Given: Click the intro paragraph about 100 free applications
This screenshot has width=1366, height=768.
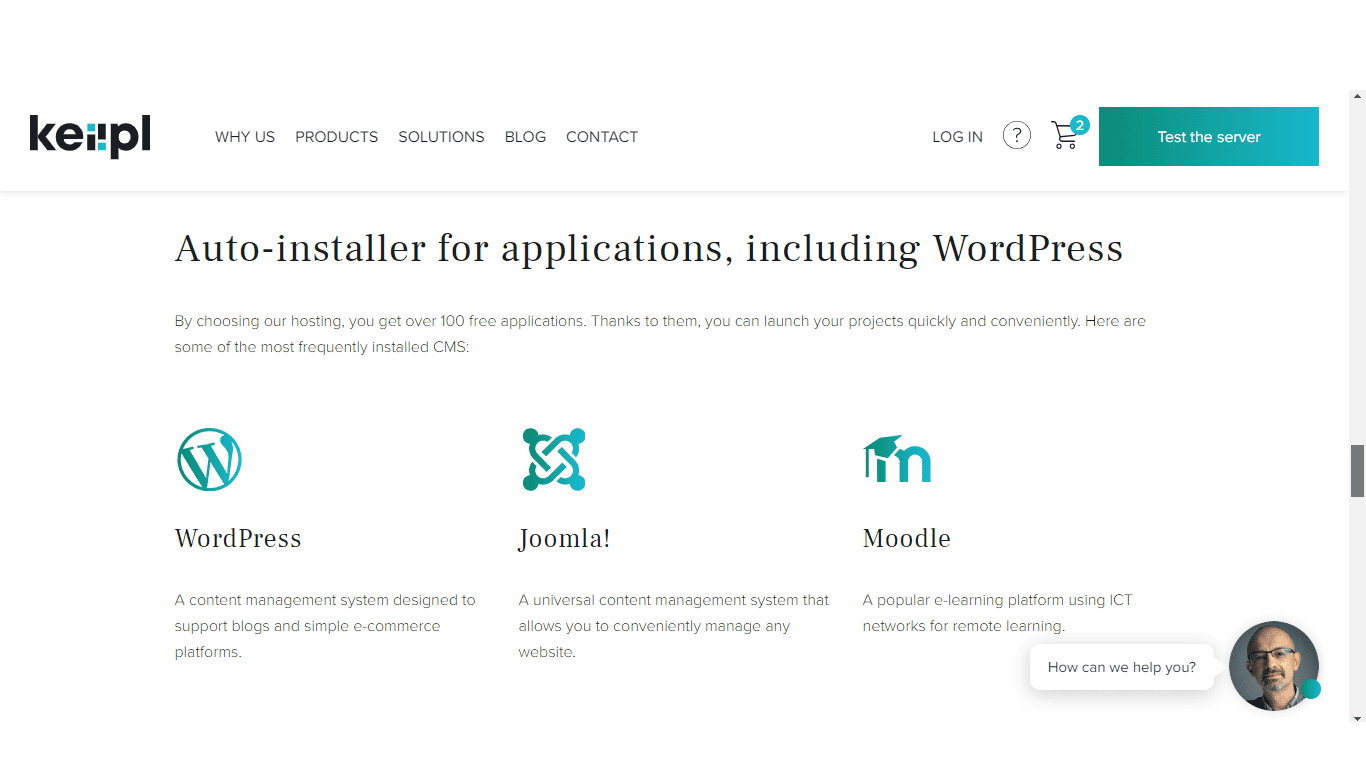Looking at the screenshot, I should [x=660, y=334].
